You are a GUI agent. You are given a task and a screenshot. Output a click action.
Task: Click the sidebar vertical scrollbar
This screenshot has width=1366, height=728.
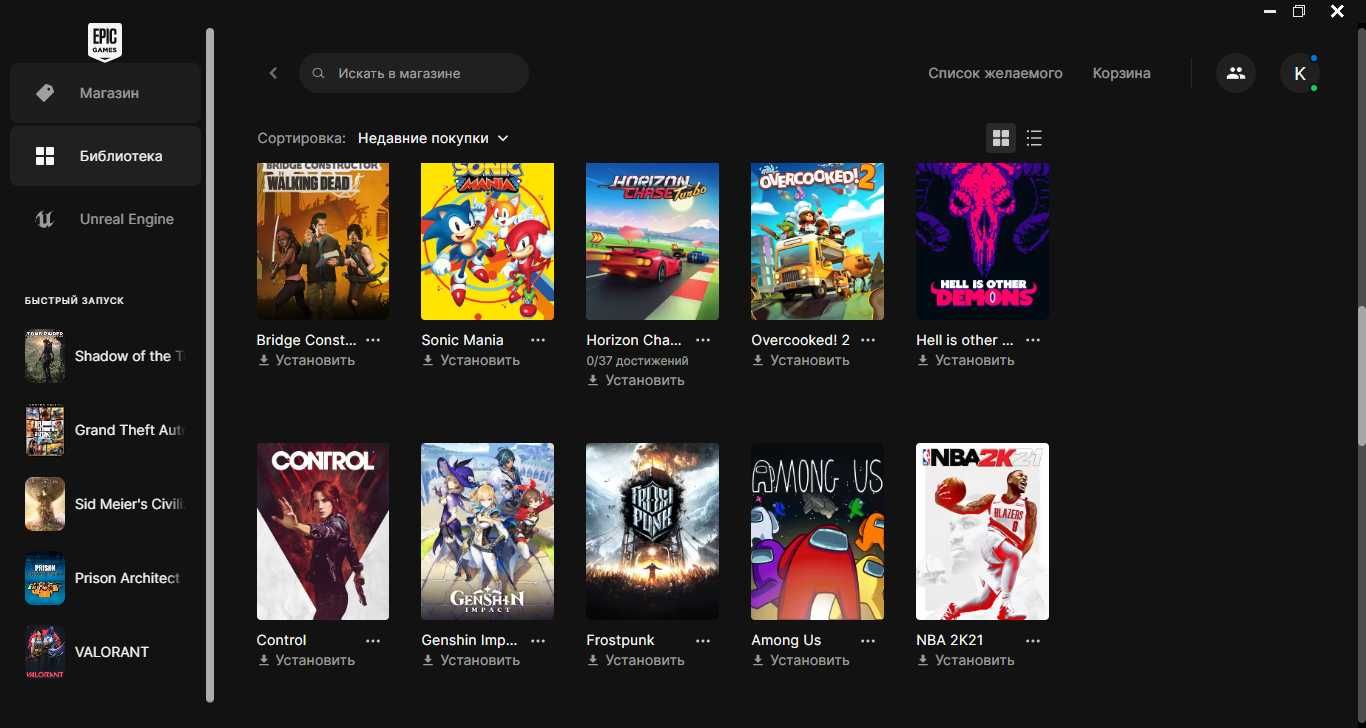[210, 365]
